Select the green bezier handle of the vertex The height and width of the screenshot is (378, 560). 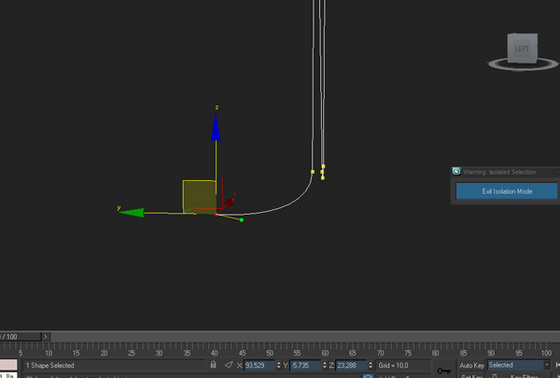tap(242, 220)
